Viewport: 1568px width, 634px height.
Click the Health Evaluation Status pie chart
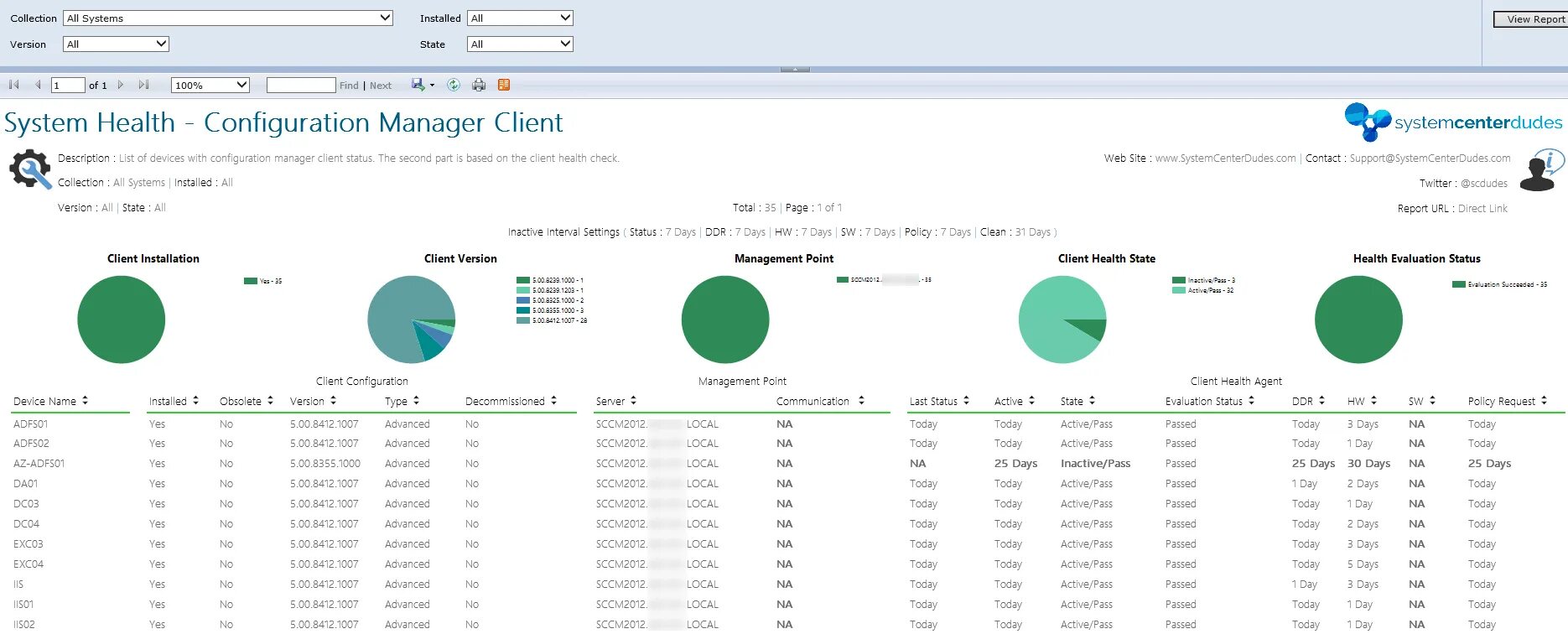[1358, 320]
